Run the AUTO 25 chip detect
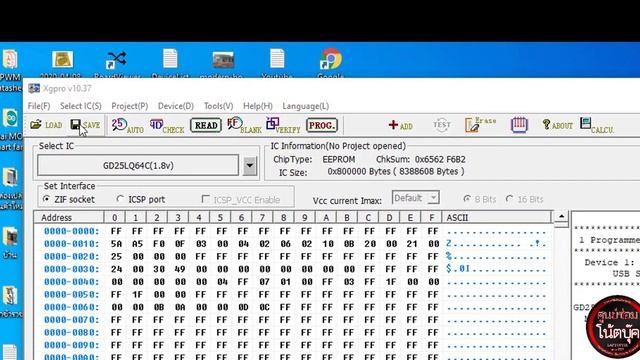640x360 pixels. coord(127,125)
